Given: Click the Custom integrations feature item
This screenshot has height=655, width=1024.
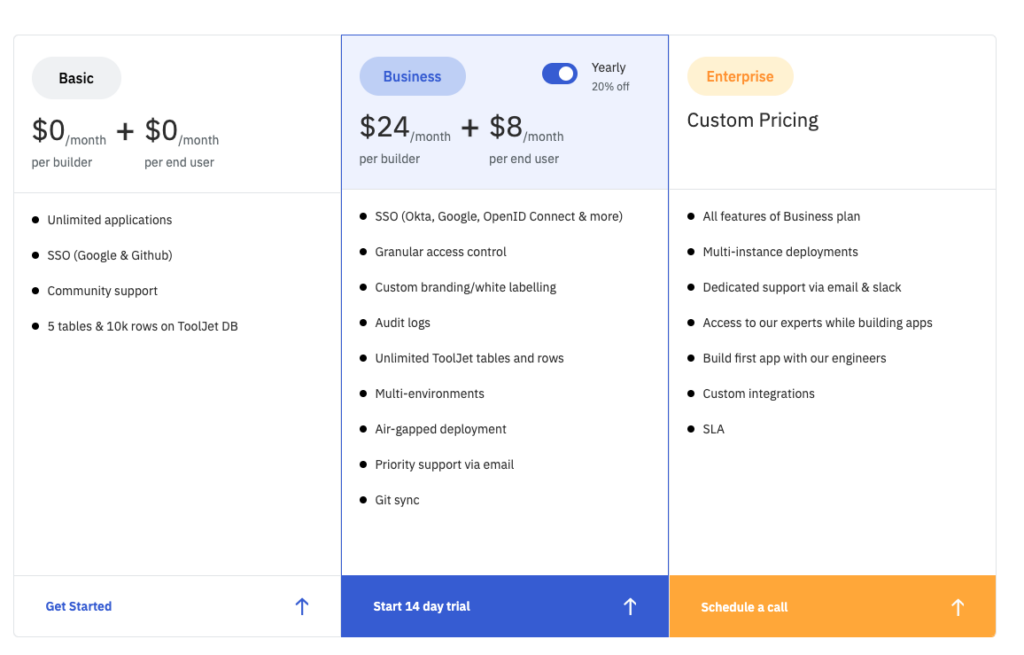Looking at the screenshot, I should point(758,394).
